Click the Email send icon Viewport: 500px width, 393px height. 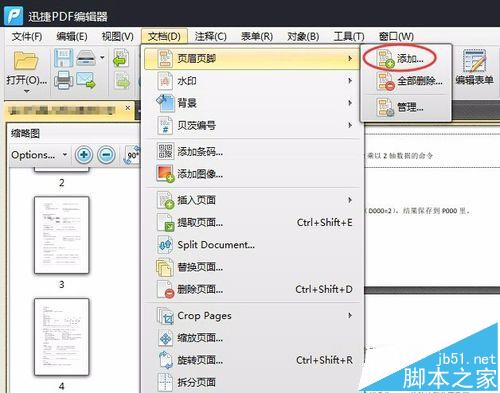(86, 80)
